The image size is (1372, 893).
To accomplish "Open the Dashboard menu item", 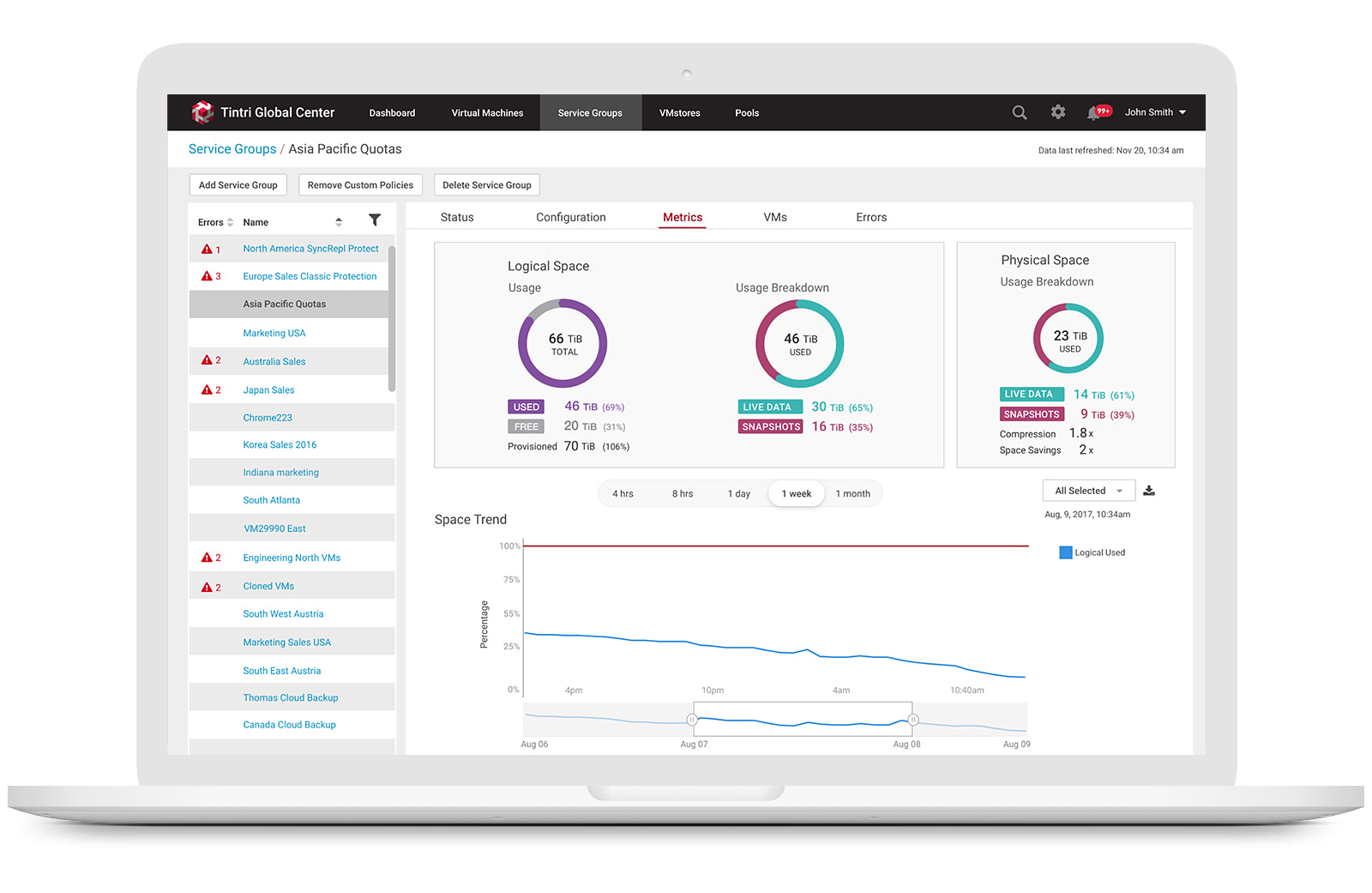I will 392,113.
